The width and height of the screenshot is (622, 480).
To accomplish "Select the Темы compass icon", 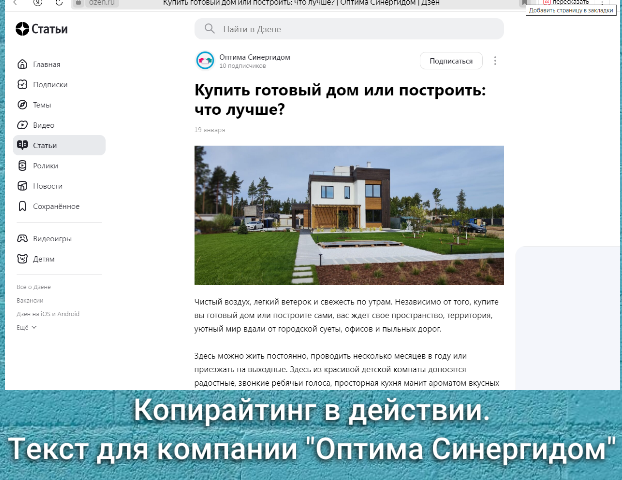I will [x=22, y=104].
